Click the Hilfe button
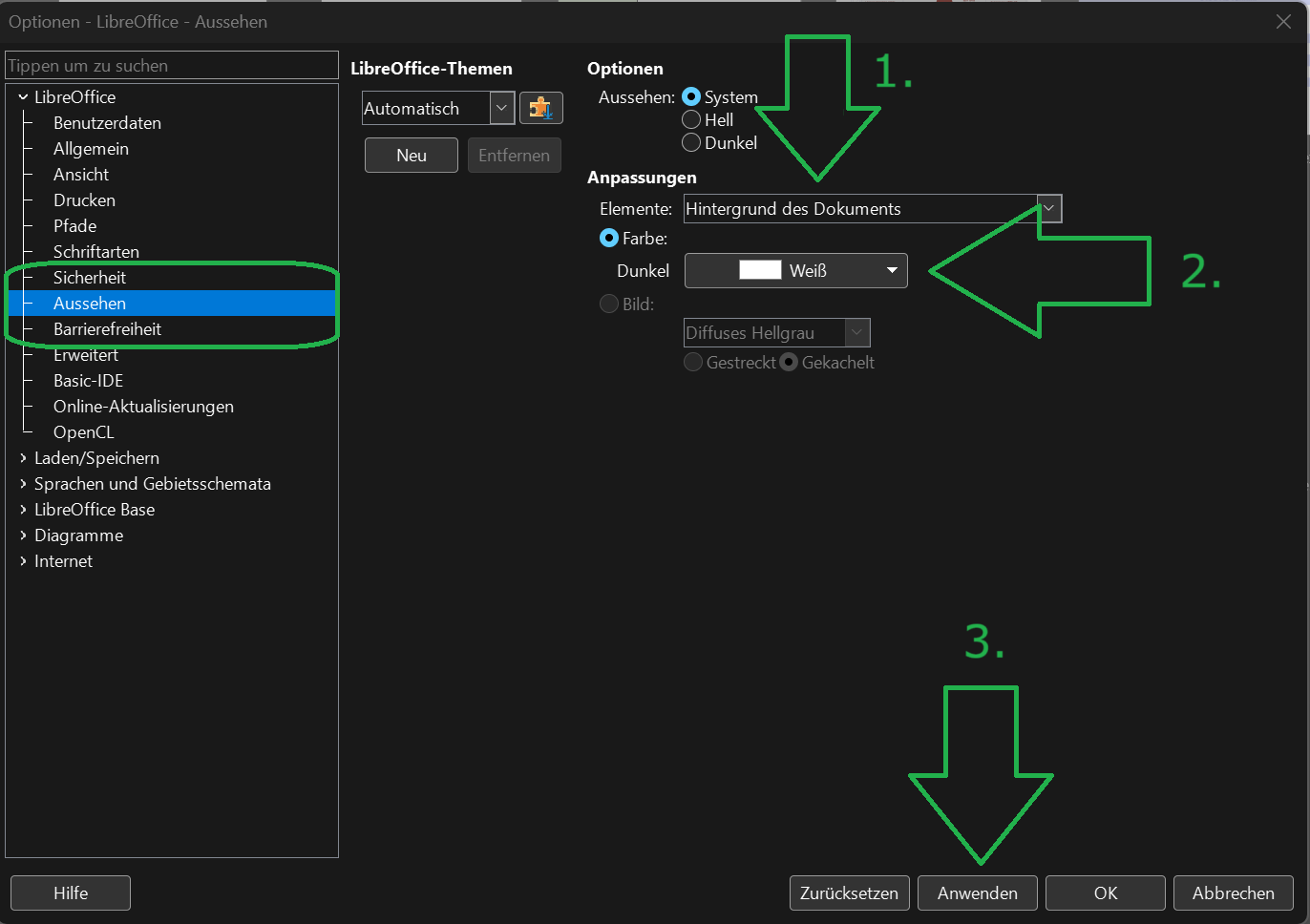The width and height of the screenshot is (1310, 924). (71, 893)
